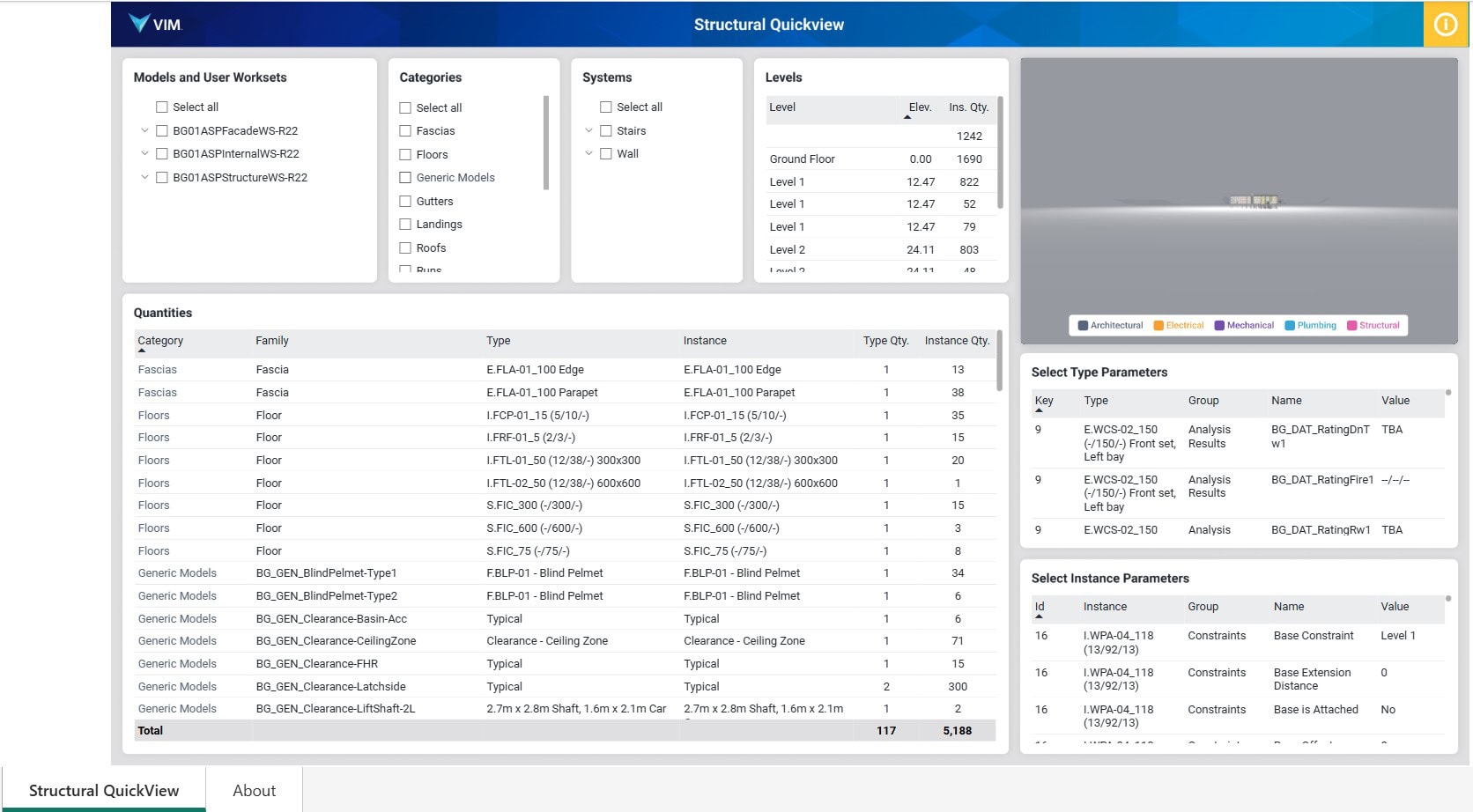Expand the Stairs system chevron
The width and height of the screenshot is (1473, 812).
tap(588, 130)
